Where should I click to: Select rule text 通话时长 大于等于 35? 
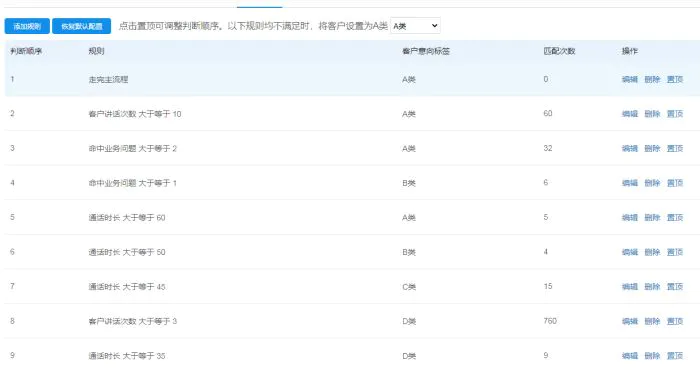click(x=127, y=356)
